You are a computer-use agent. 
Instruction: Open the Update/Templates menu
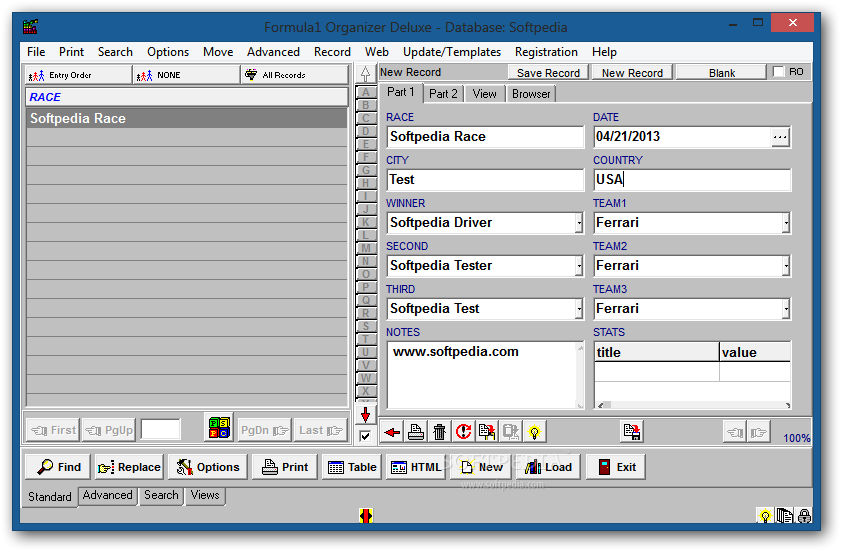tap(452, 52)
